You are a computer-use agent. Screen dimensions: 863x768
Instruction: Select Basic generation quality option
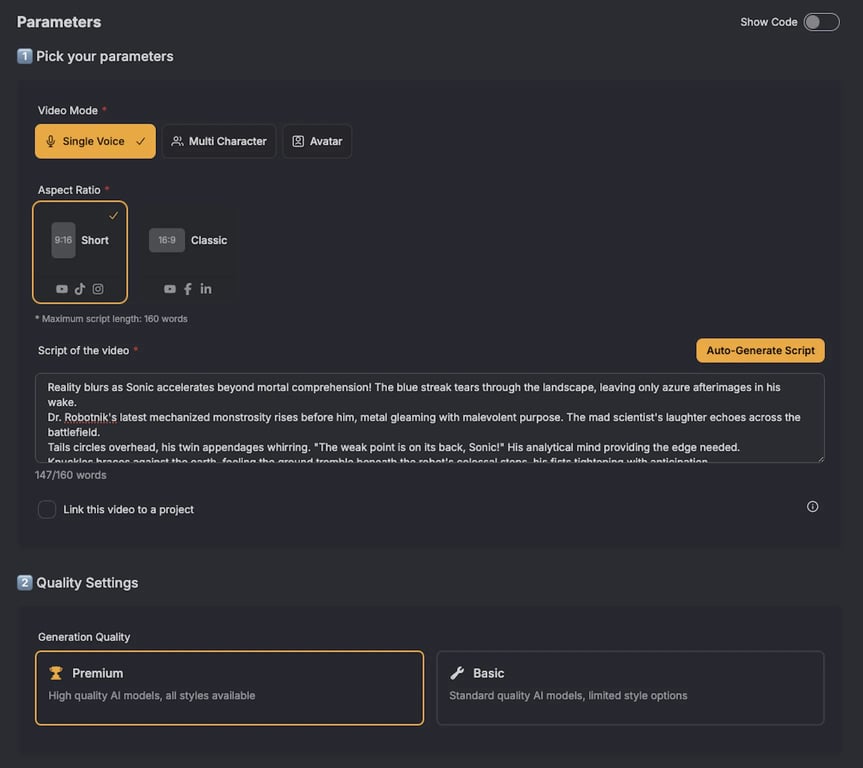pos(630,687)
